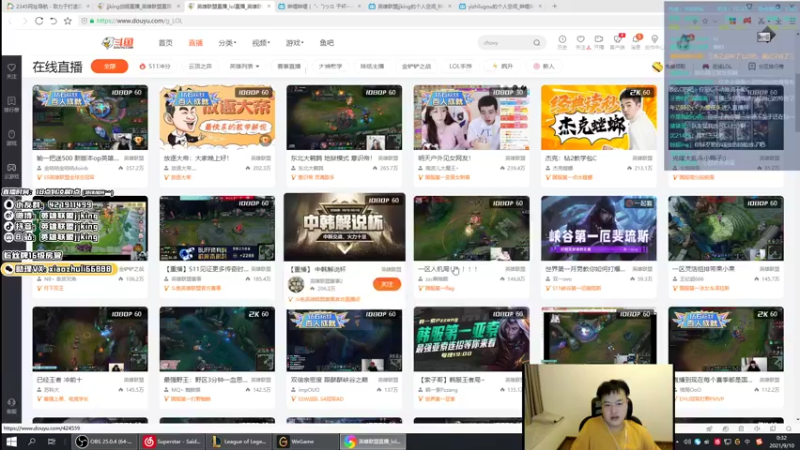Click the browser undo arrow icon
The width and height of the screenshot is (800, 450).
tap(54, 21)
